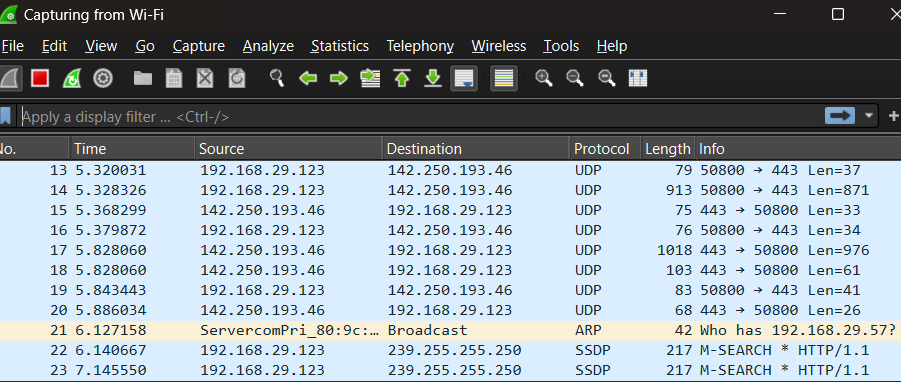Select SSDP packet 22 at 6.140667
Image resolution: width=901 pixels, height=382 pixels.
(x=450, y=350)
